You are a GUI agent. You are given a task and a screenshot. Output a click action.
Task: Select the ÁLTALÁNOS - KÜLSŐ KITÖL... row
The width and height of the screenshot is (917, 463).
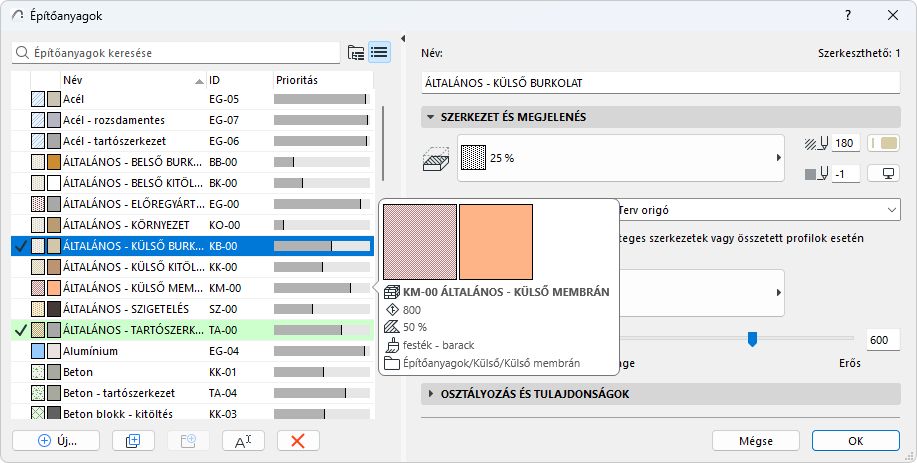(192, 267)
